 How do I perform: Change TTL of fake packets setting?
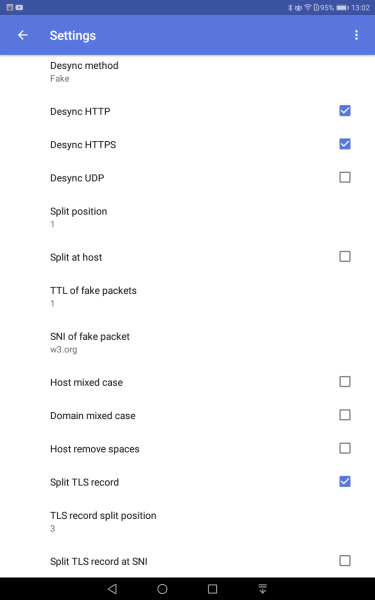188,297
